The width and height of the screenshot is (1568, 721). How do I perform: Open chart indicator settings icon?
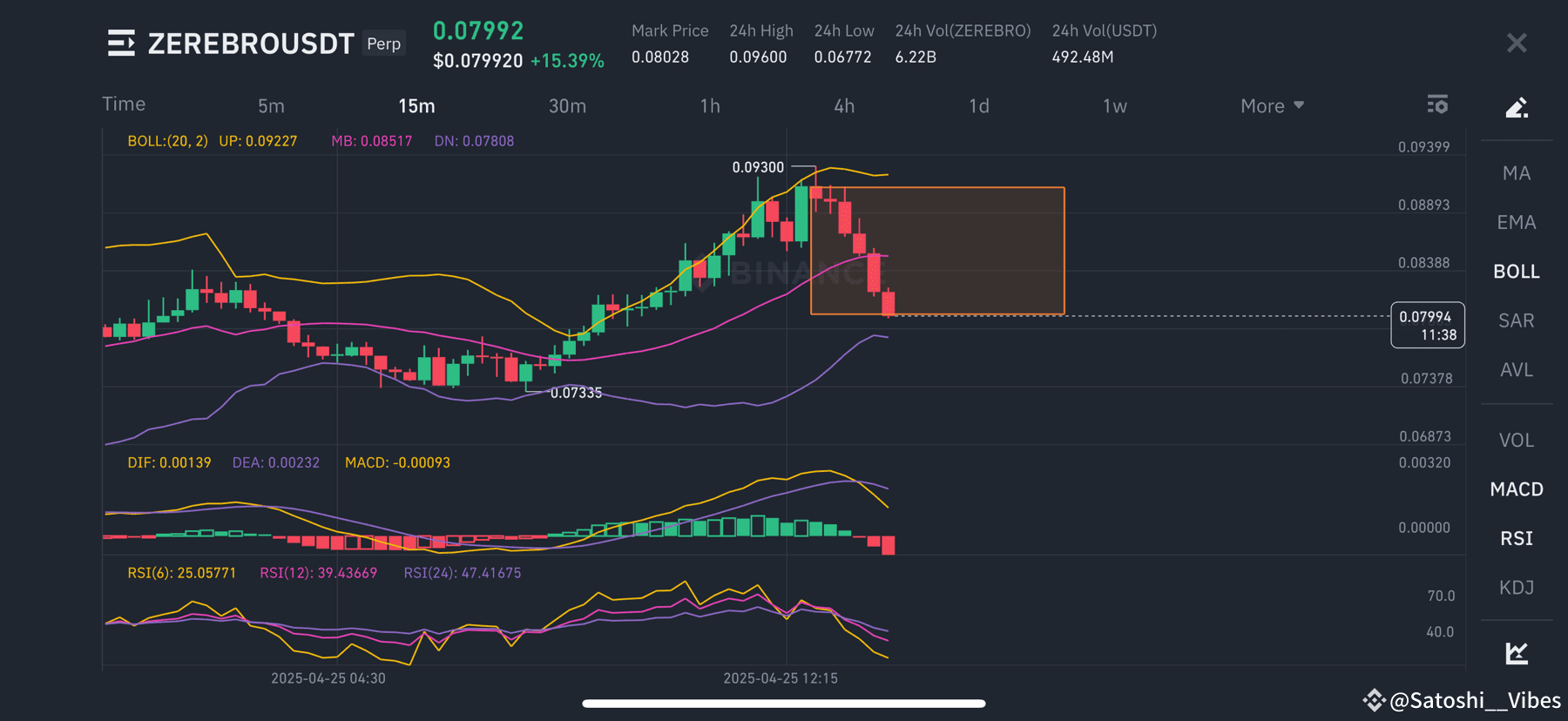(1437, 104)
